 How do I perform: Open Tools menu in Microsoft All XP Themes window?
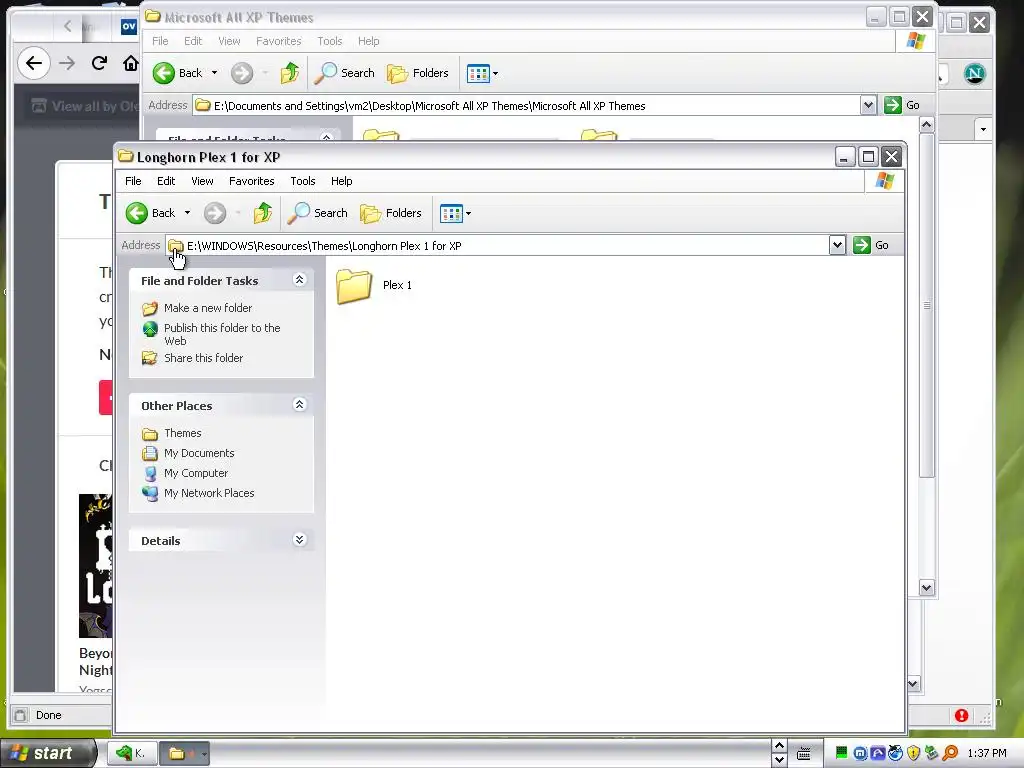coord(330,41)
